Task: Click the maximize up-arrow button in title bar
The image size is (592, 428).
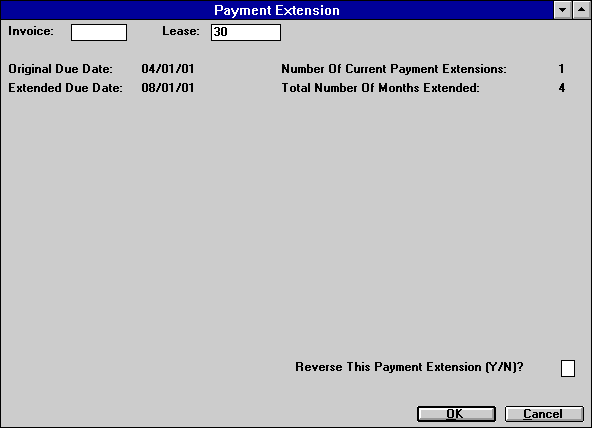Action: 582,10
